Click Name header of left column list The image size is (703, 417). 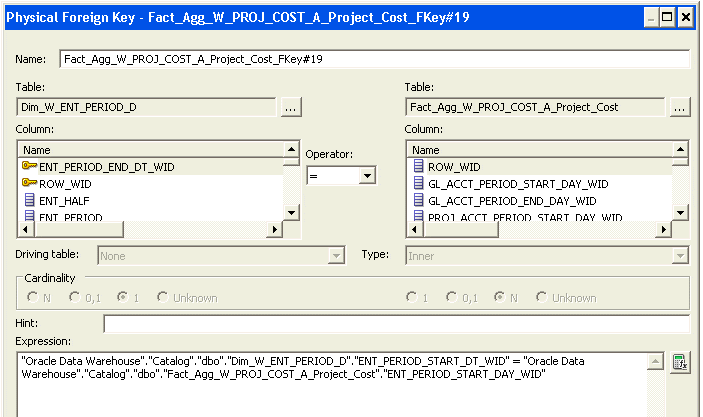151,150
